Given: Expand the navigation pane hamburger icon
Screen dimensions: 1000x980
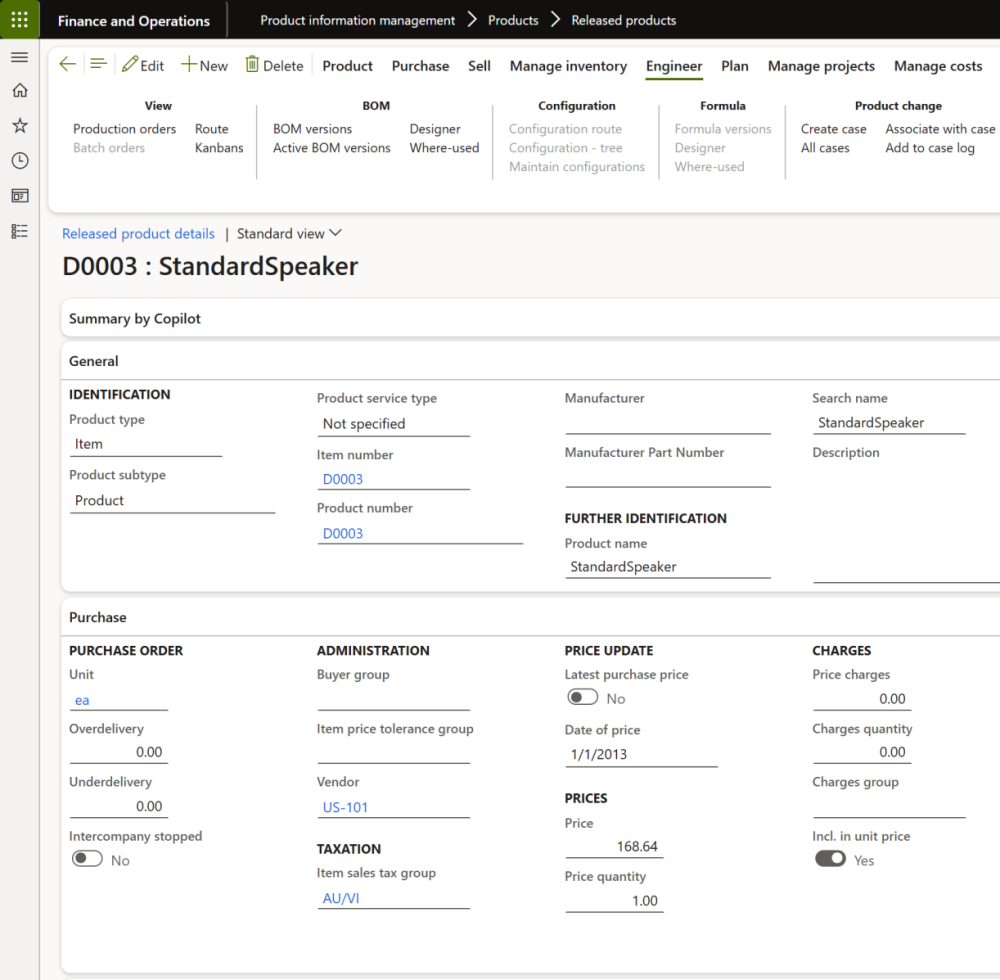Looking at the screenshot, I should [x=20, y=57].
